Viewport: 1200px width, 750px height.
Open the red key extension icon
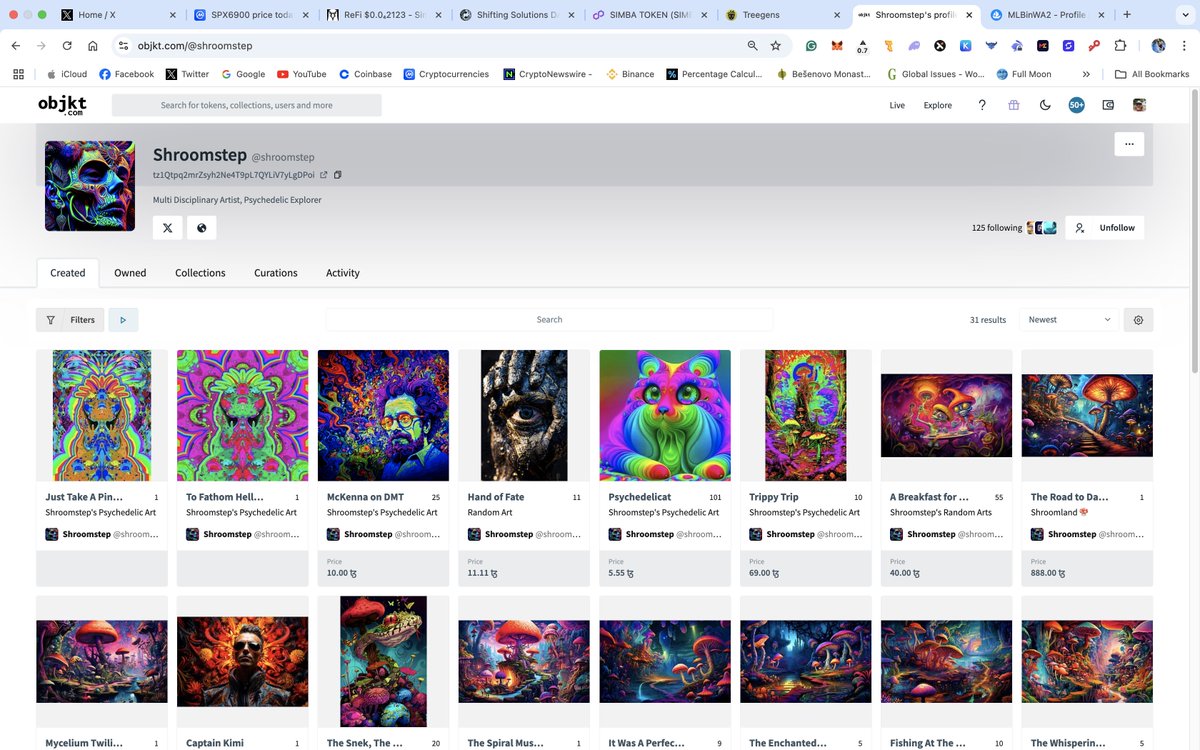click(1094, 46)
